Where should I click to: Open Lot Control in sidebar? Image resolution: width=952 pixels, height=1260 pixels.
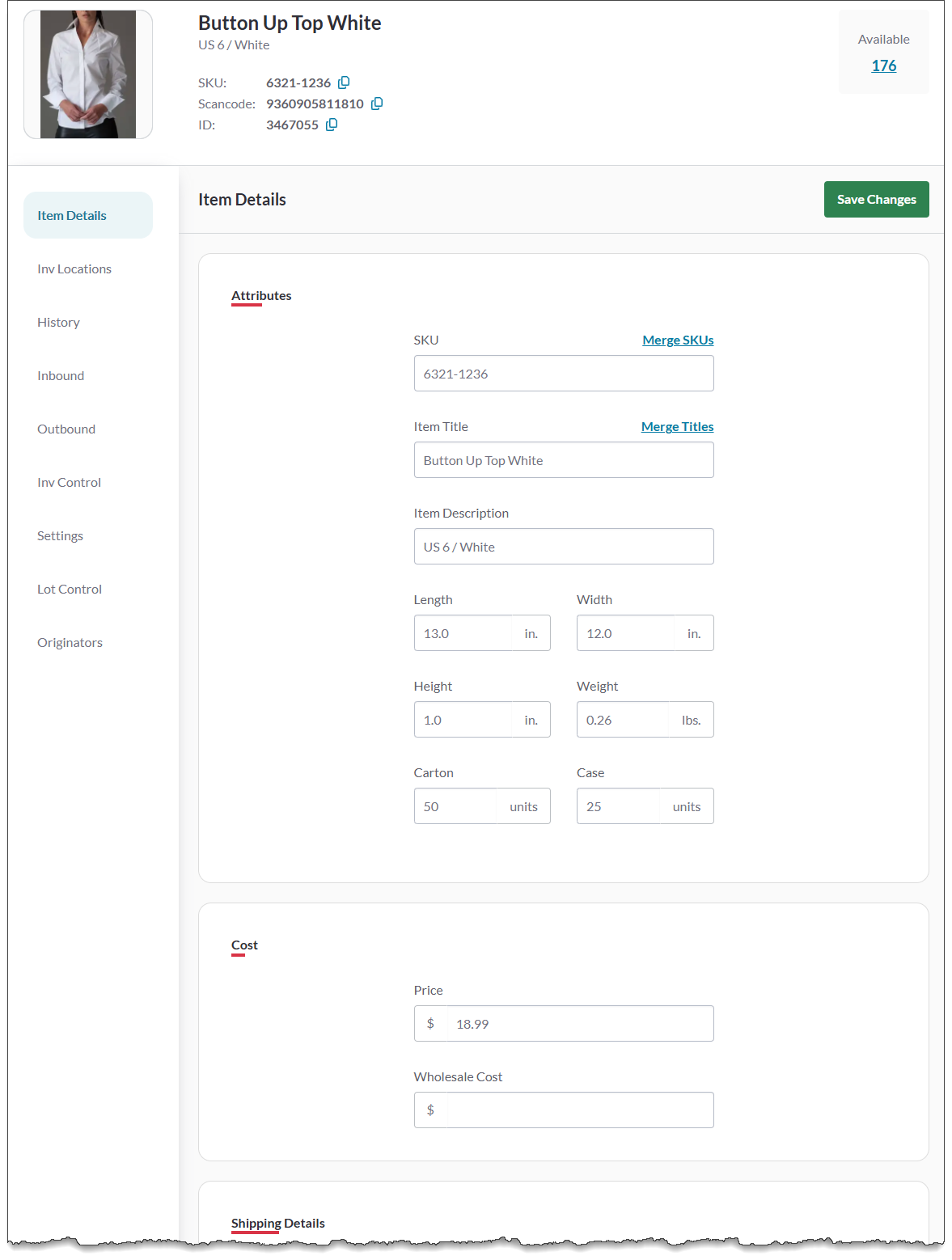pyautogui.click(x=70, y=589)
